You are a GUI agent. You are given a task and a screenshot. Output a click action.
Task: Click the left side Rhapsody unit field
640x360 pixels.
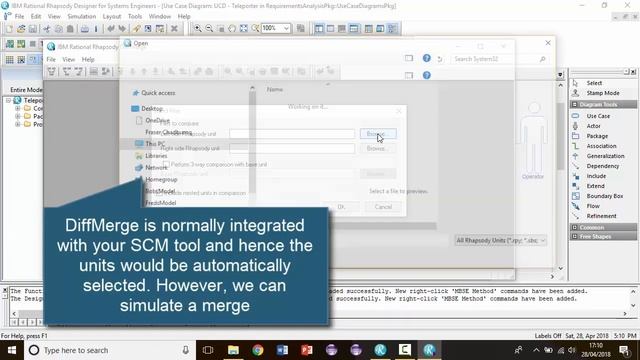pos(292,133)
